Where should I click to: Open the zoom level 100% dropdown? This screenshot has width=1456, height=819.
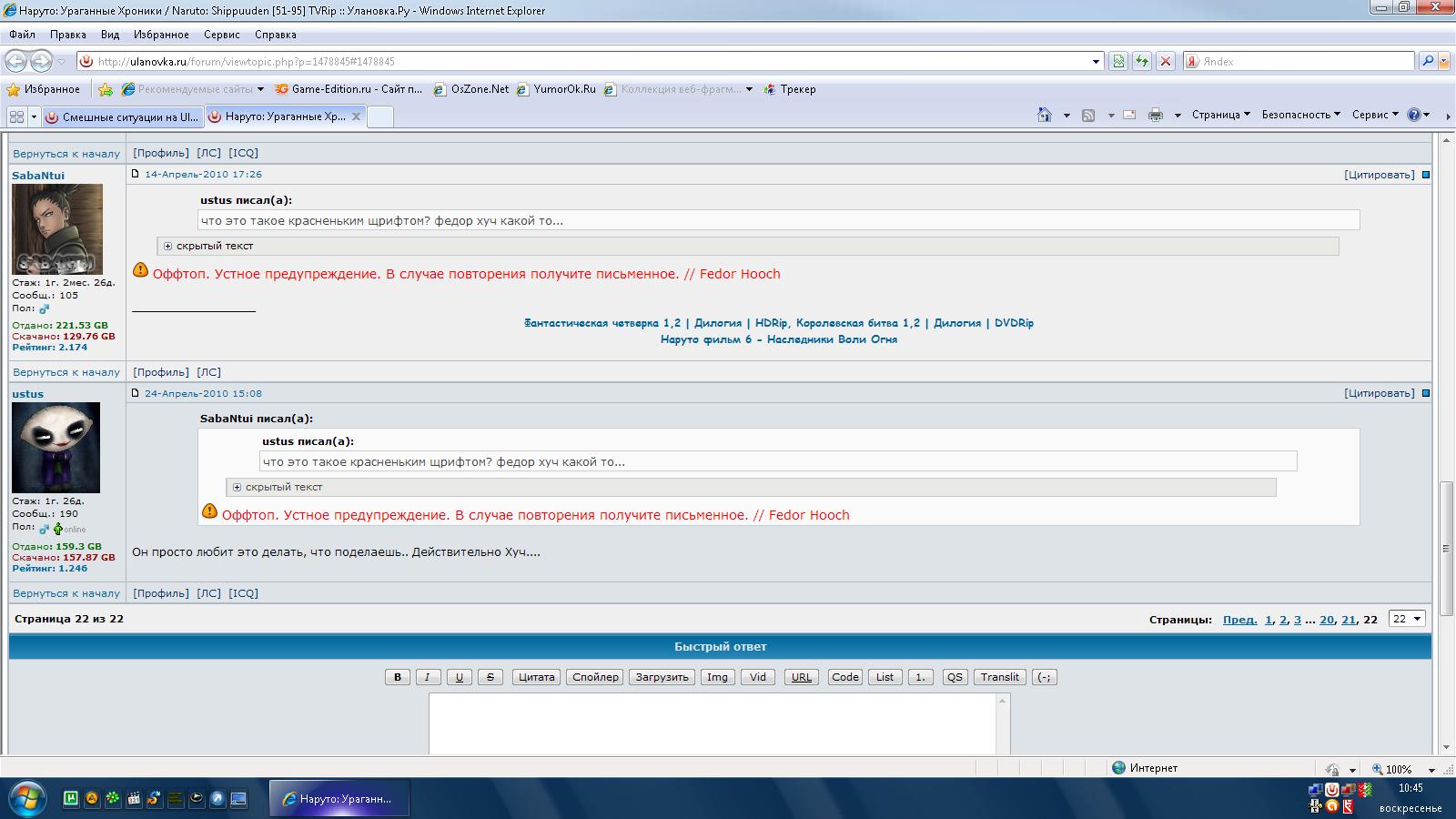[1431, 769]
